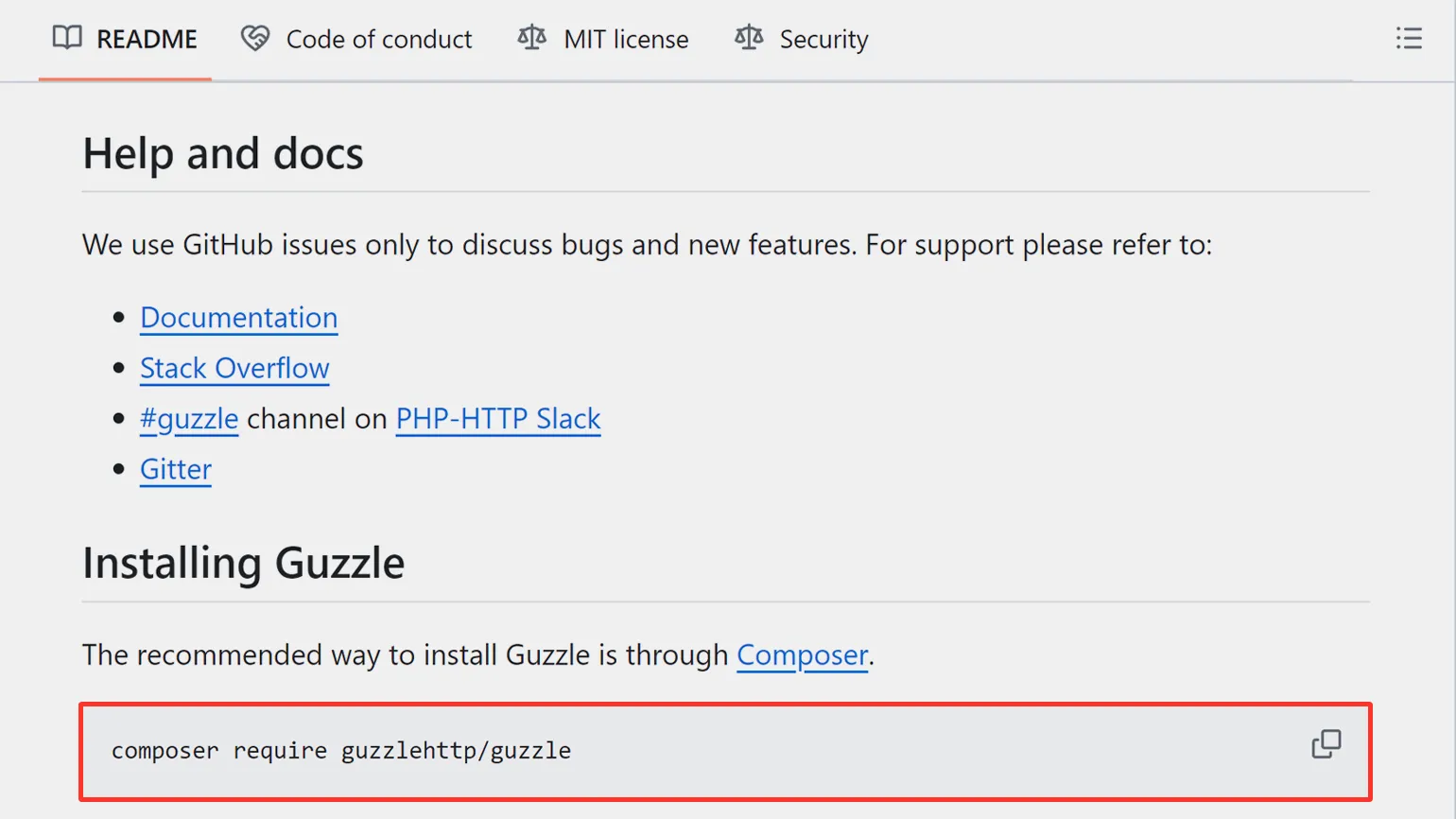Copy the composer command with the copy icon

tap(1326, 744)
